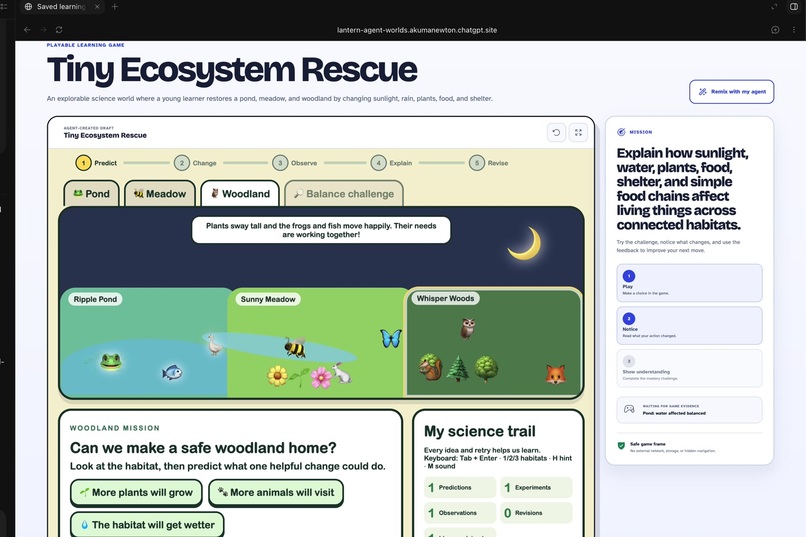Click the blue butterfly in the meadow
The image size is (806, 537).
pyautogui.click(x=391, y=338)
